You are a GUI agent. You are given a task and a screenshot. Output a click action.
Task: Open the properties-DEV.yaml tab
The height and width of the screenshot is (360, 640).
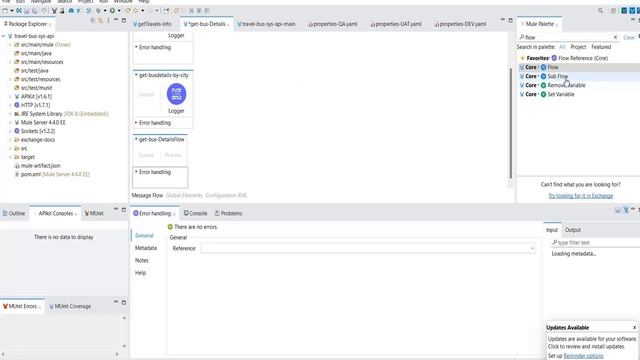460,24
